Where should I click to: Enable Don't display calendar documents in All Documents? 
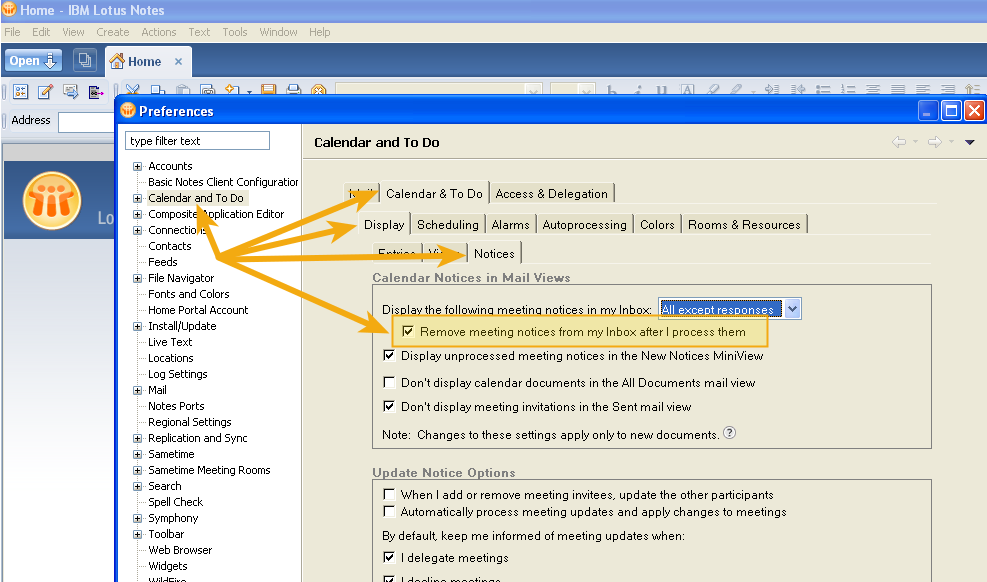click(x=389, y=383)
